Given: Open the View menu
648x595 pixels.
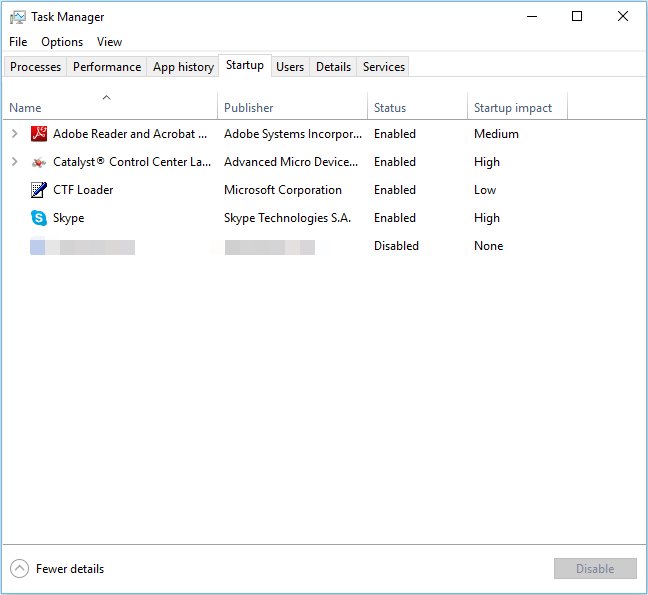Looking at the screenshot, I should click(x=110, y=42).
